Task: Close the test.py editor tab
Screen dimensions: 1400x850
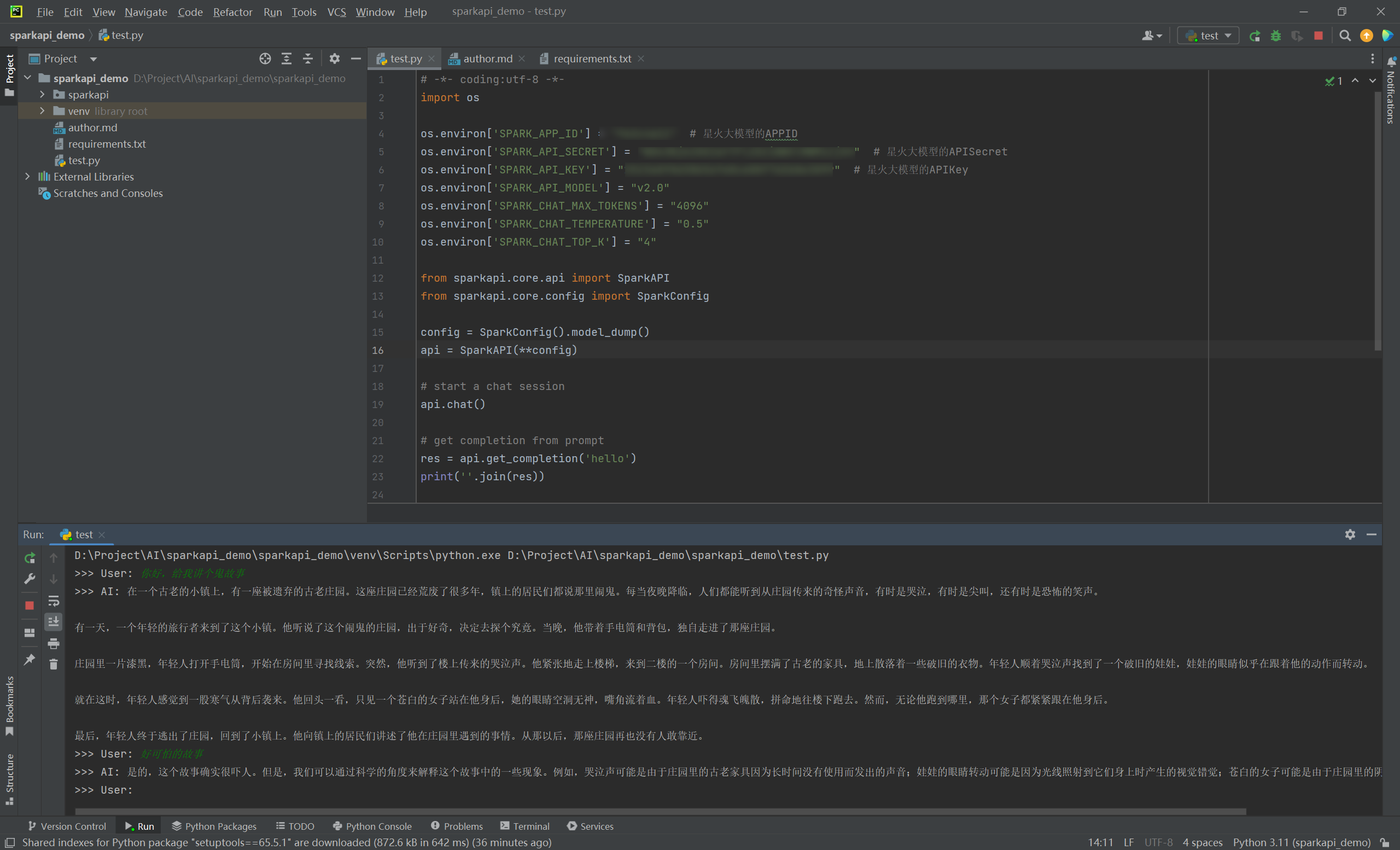Action: (x=432, y=59)
